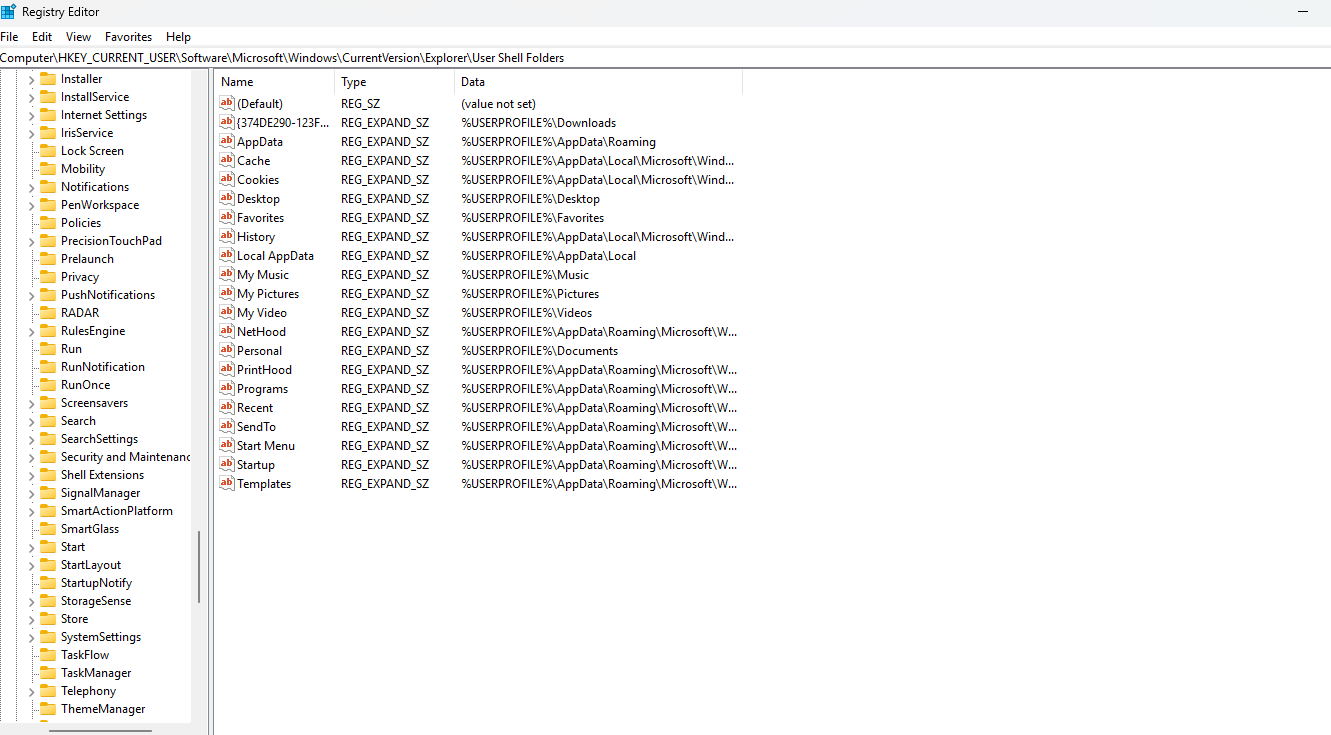Viewport: 1331px width, 735px height.
Task: Expand the Policies key
Action: 30,222
